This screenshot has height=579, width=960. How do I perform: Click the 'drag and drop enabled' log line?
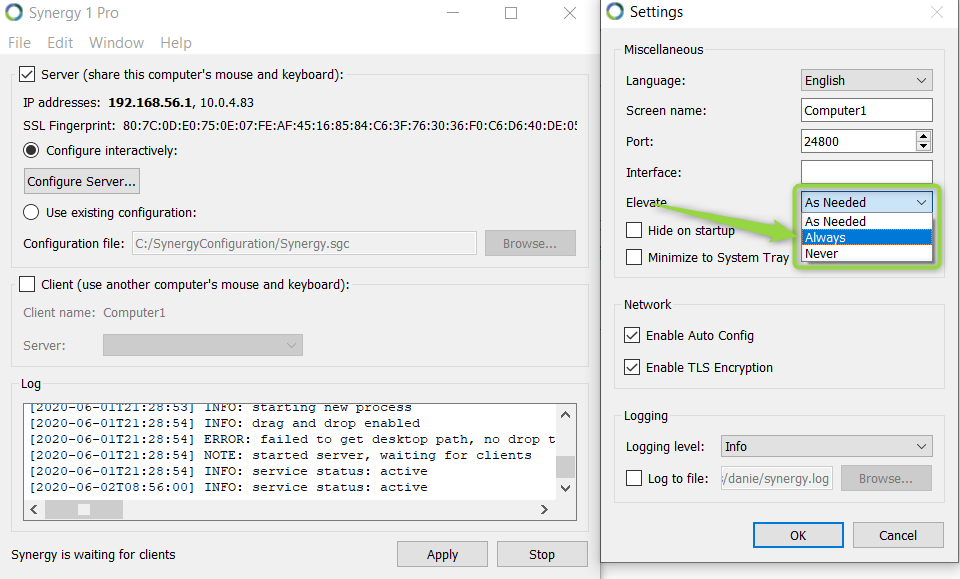point(225,424)
